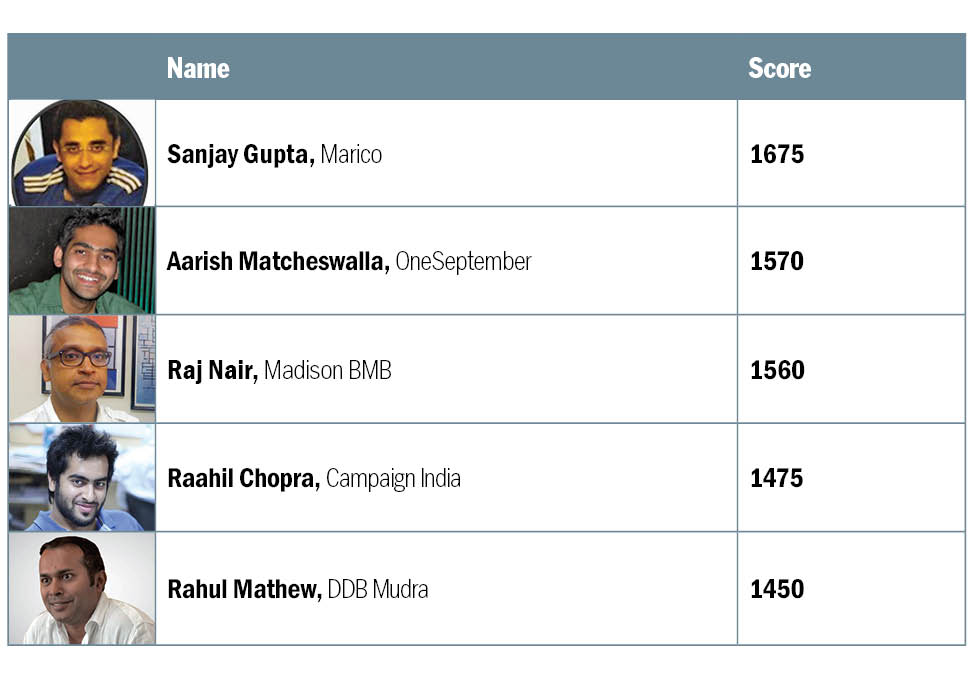Screen dimensions: 975x692
Task: Click Raj Nair's profile photo
Action: tap(82, 369)
